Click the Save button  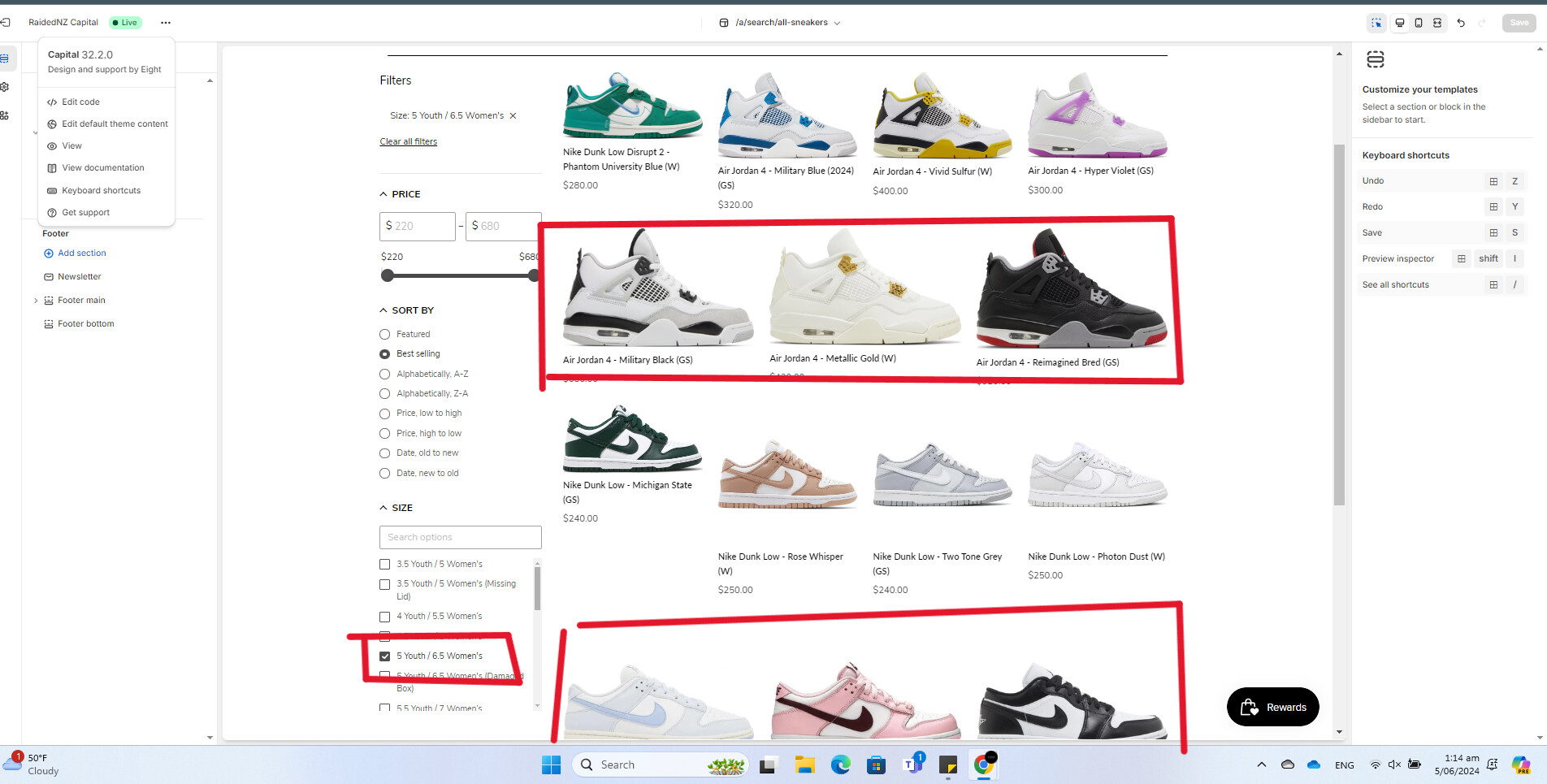pos(1519,23)
